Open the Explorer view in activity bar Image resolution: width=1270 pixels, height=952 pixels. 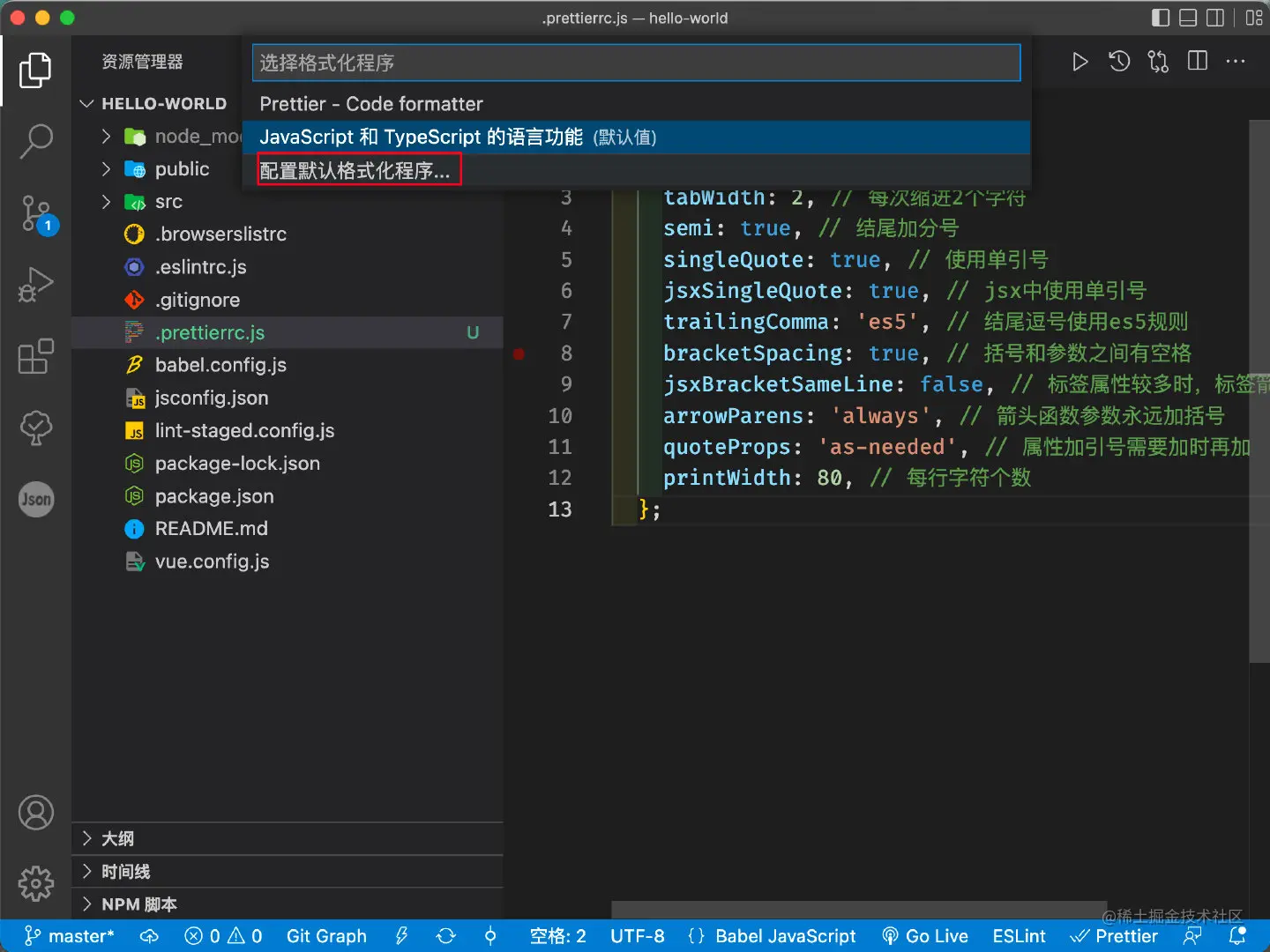(35, 71)
